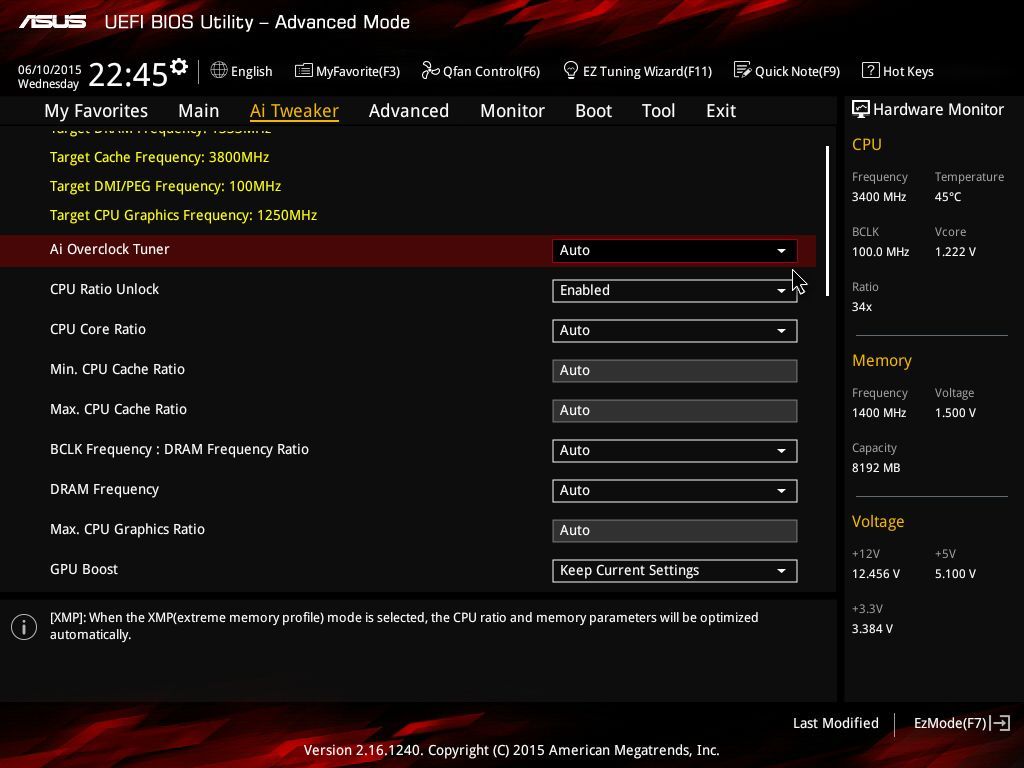Click the 3400 MHz CPU frequency value
Screen dimensions: 1024x768
point(879,197)
